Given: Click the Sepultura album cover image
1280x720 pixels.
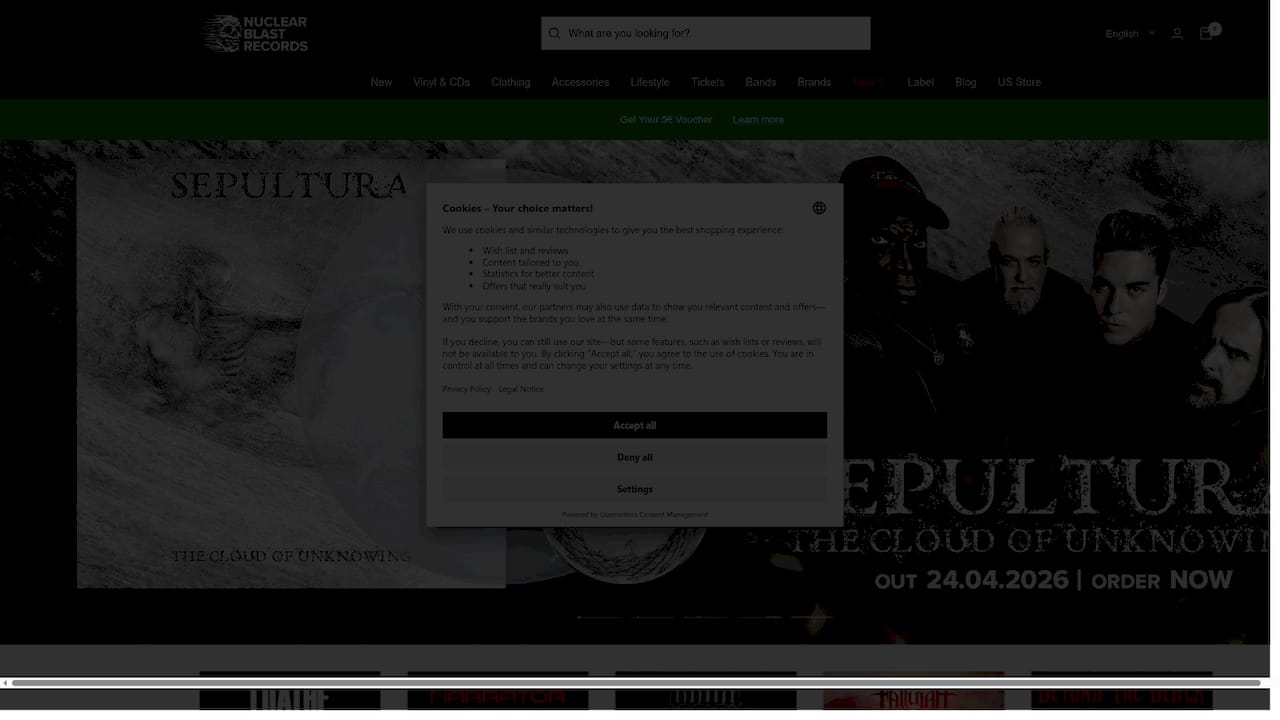Looking at the screenshot, I should pyautogui.click(x=291, y=373).
